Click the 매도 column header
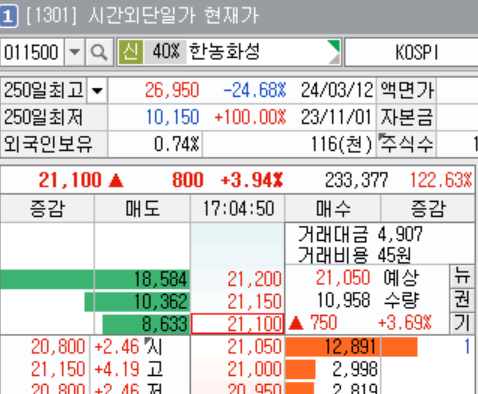The width and height of the screenshot is (478, 394). point(143,209)
